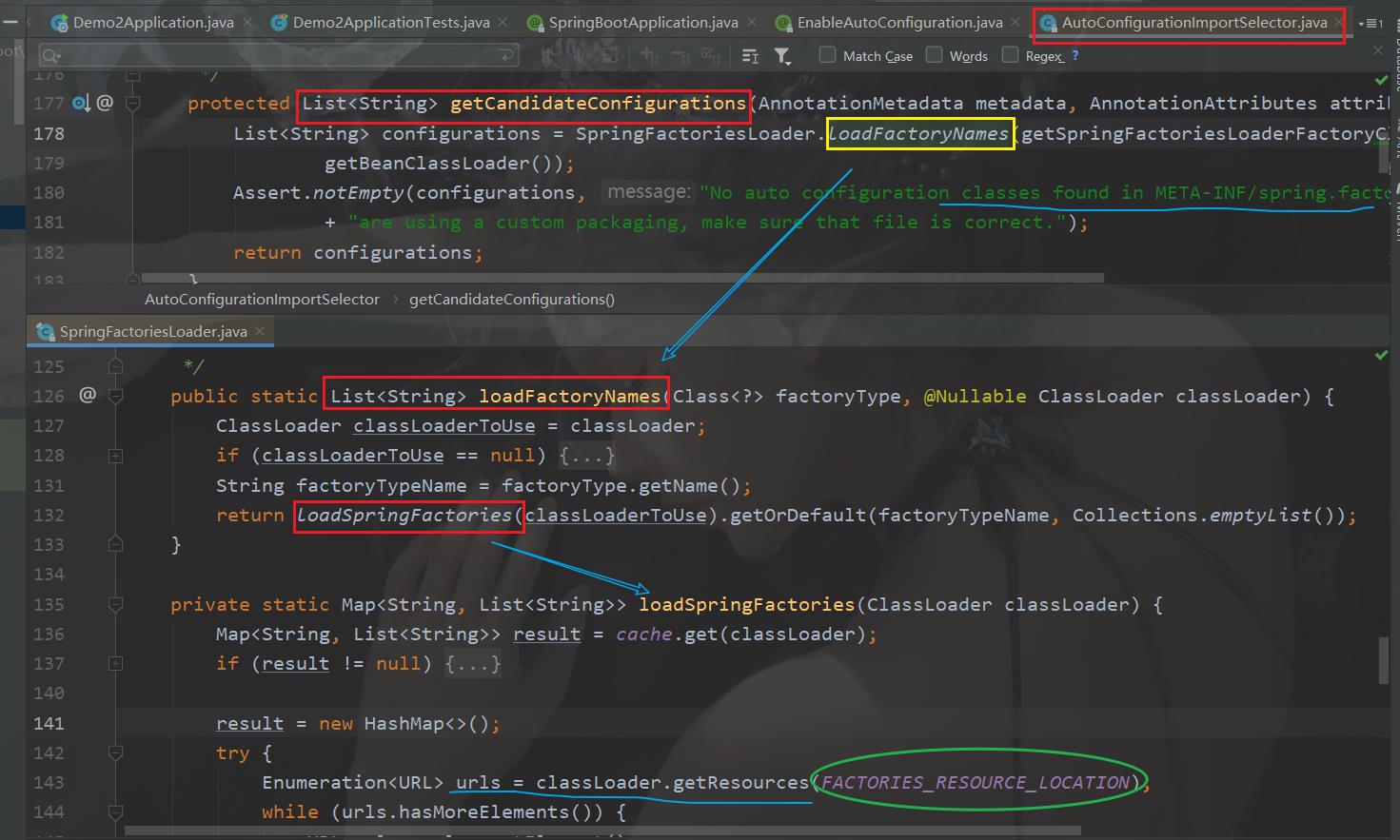Collapse the while loop fold at line 144
Screen dimensions: 1400x840
[115, 812]
